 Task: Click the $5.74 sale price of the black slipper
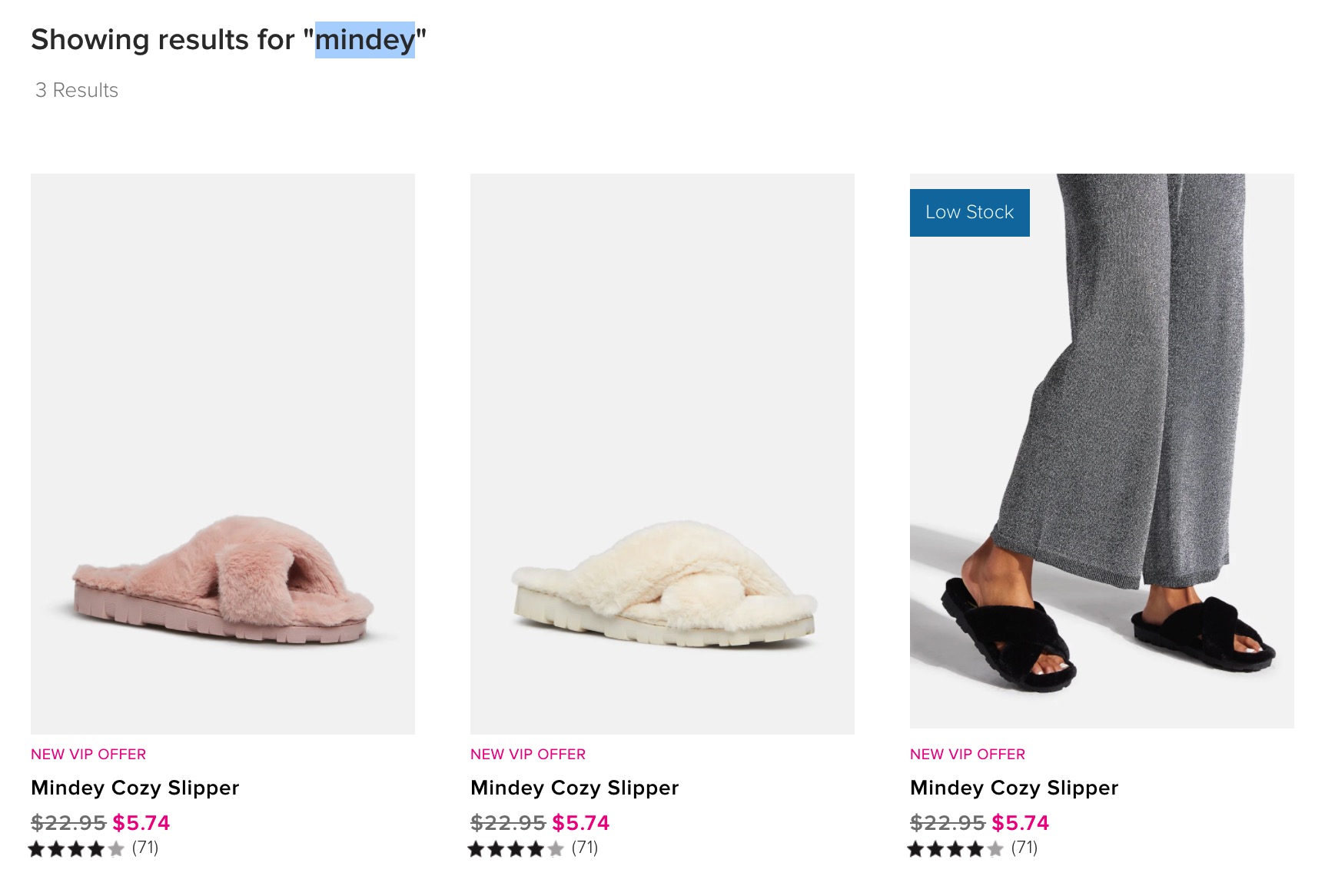(x=1021, y=823)
